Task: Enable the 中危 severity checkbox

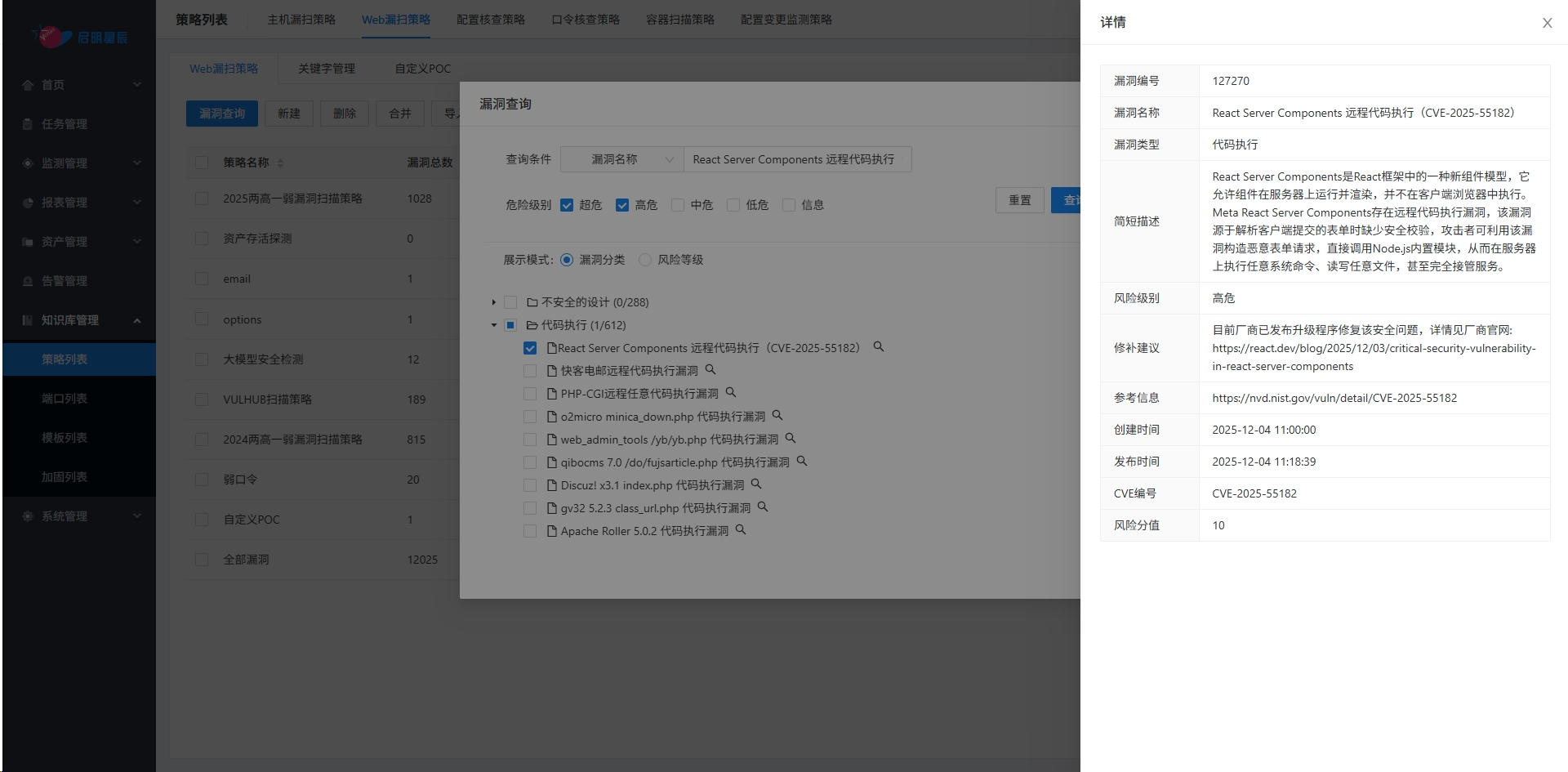Action: click(x=677, y=205)
